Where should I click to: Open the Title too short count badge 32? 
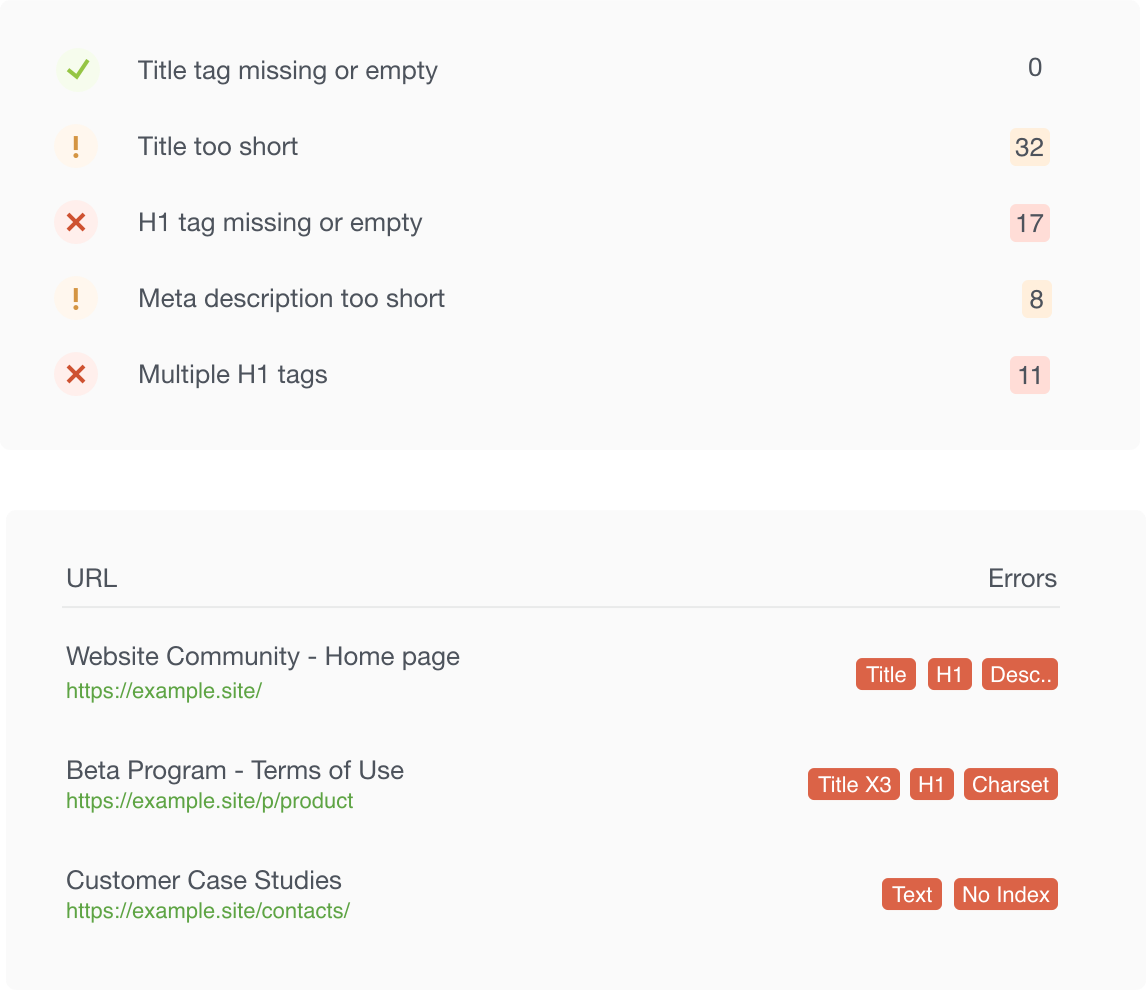(1029, 147)
